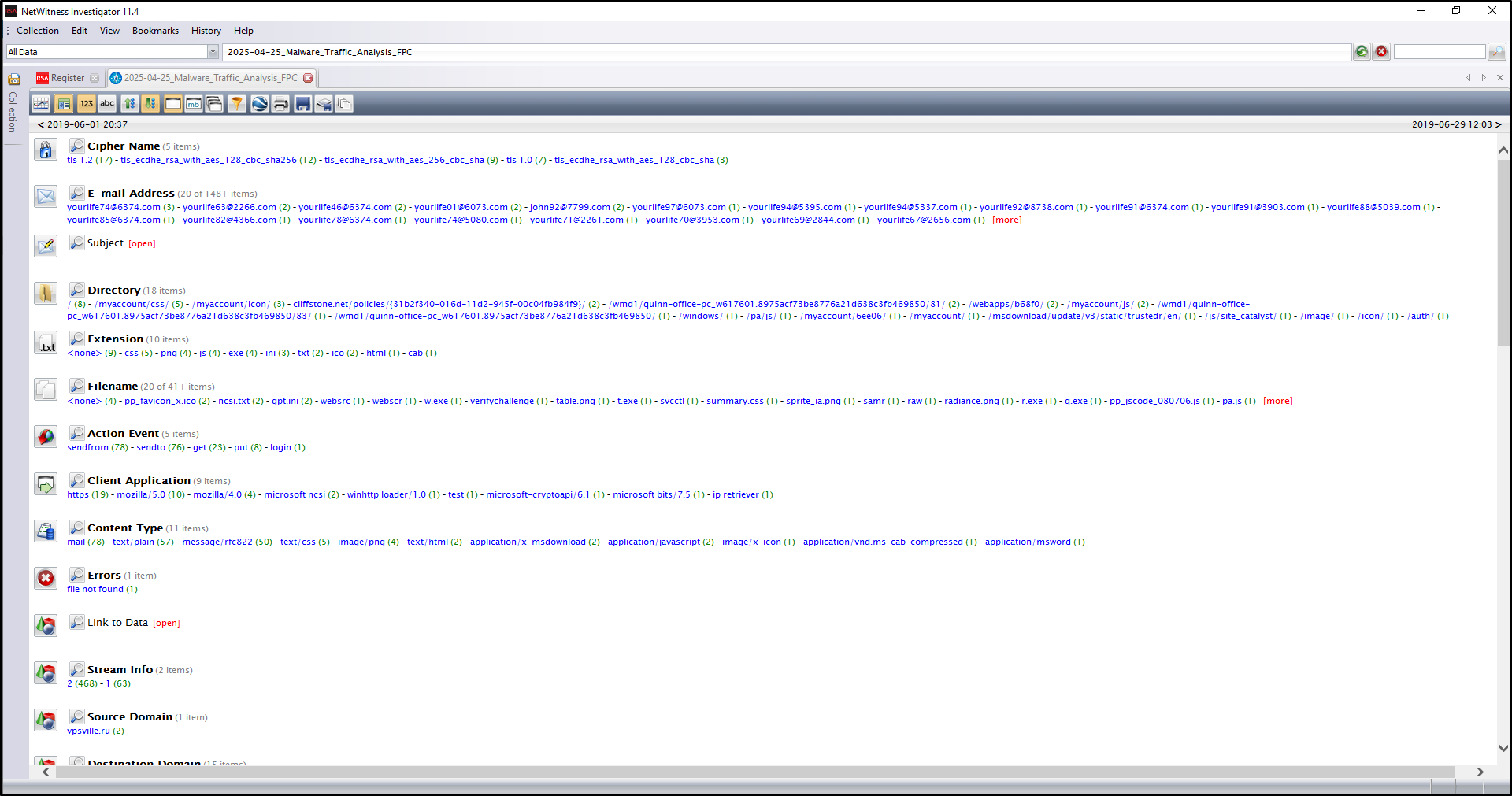Toggle the report layout toolbar button
Viewport: 1512px width, 796px height.
(64, 104)
